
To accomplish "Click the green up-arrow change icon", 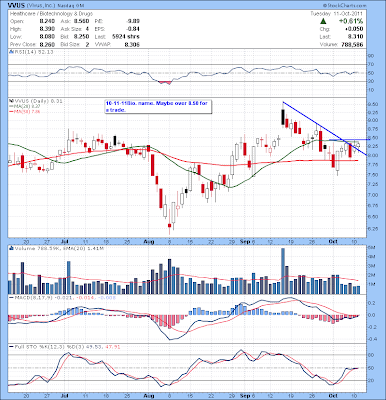I will pyautogui.click(x=323, y=21).
